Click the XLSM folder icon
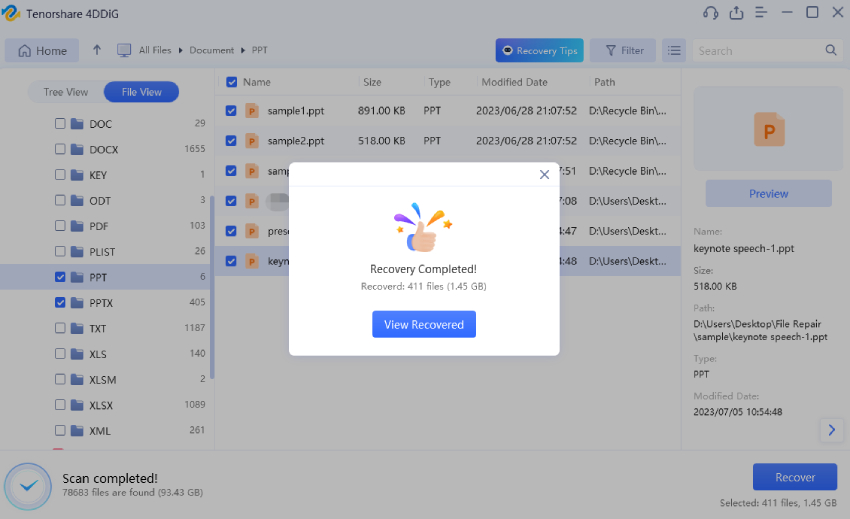This screenshot has height=519, width=850. [x=77, y=379]
